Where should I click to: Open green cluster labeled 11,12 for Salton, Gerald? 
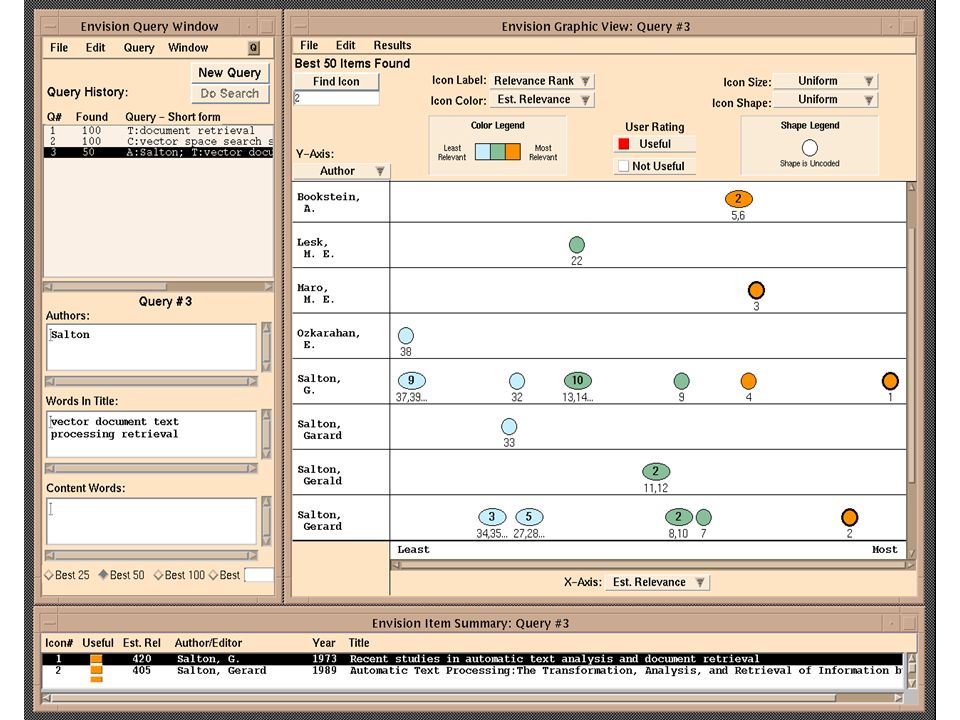[x=656, y=471]
